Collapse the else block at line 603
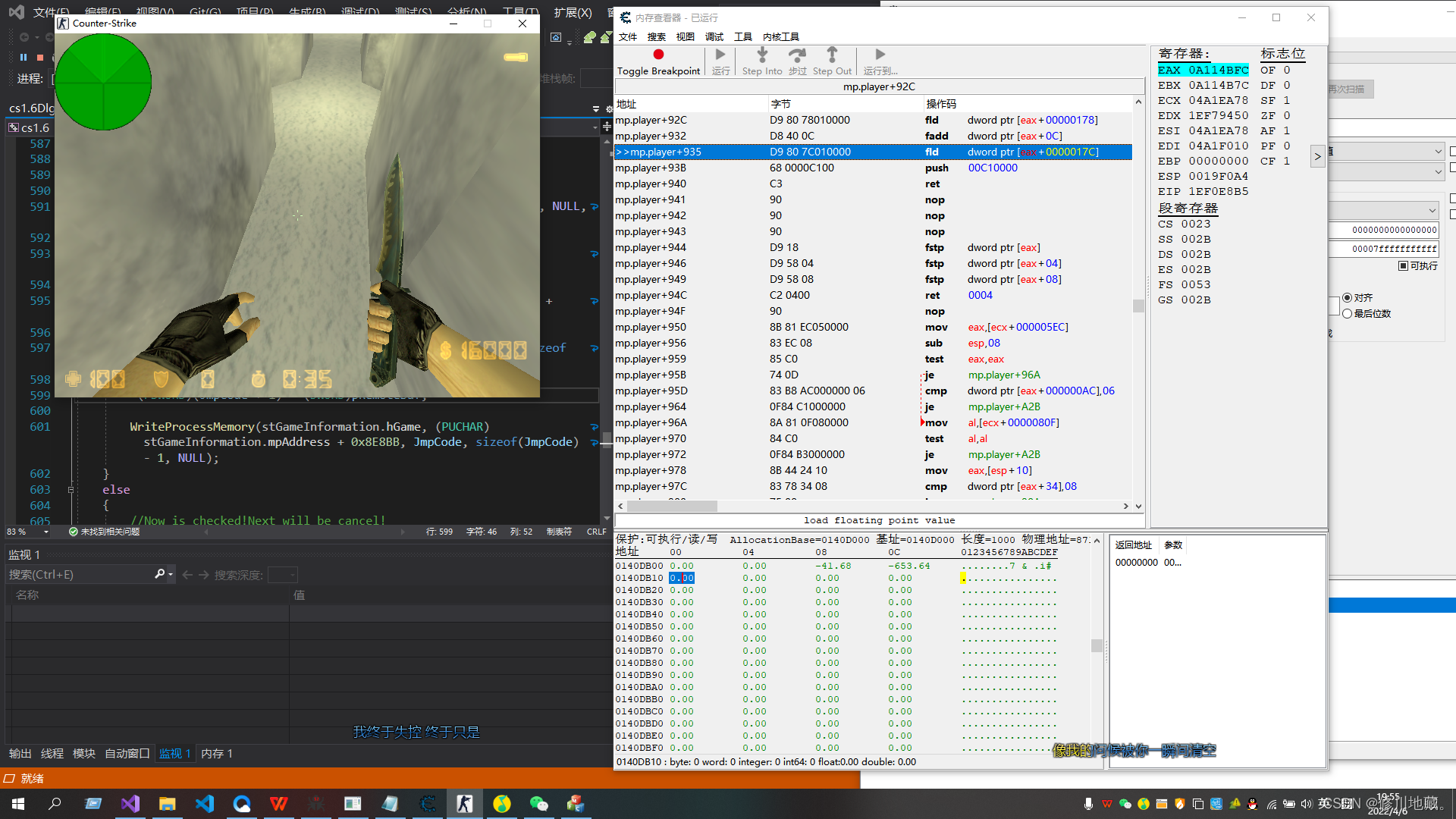 71,490
